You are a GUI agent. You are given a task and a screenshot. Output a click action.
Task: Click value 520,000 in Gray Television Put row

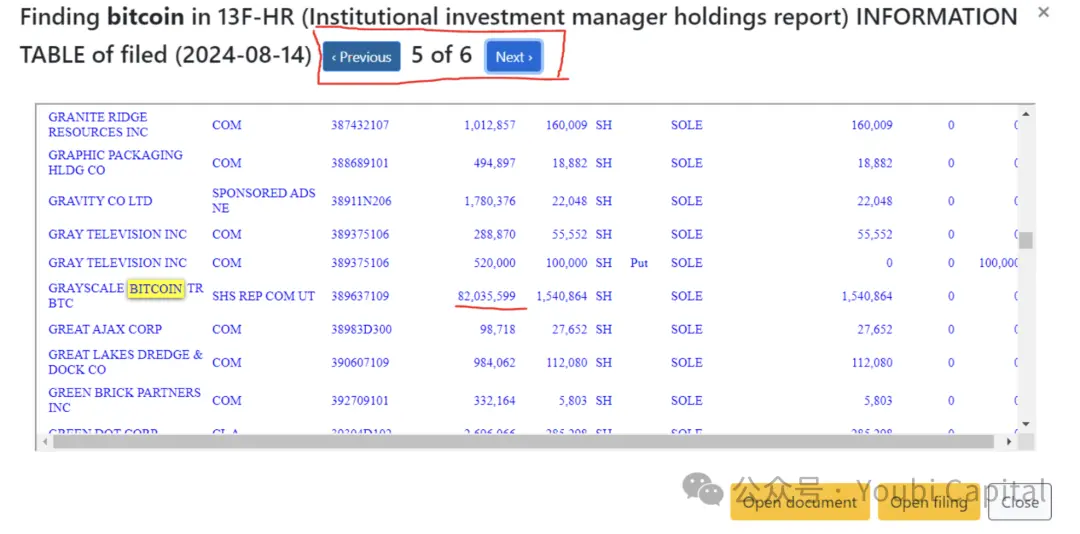[x=495, y=263]
